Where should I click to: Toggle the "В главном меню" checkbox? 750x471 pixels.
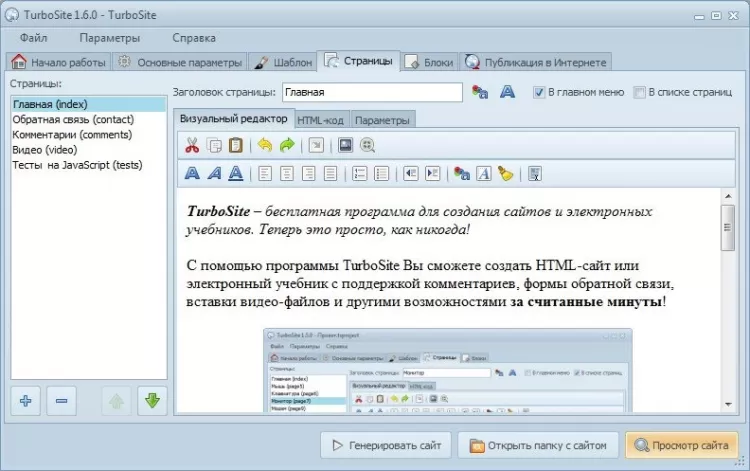pos(539,92)
